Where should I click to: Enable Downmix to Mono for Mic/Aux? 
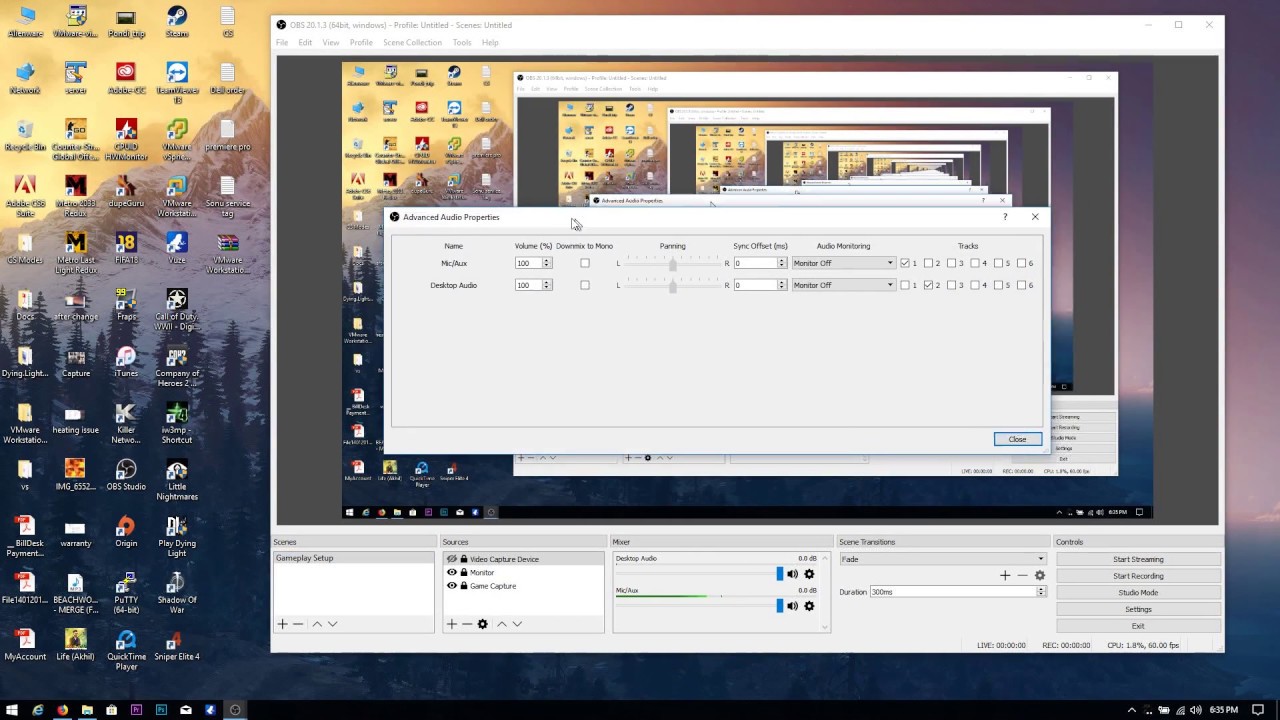point(585,263)
